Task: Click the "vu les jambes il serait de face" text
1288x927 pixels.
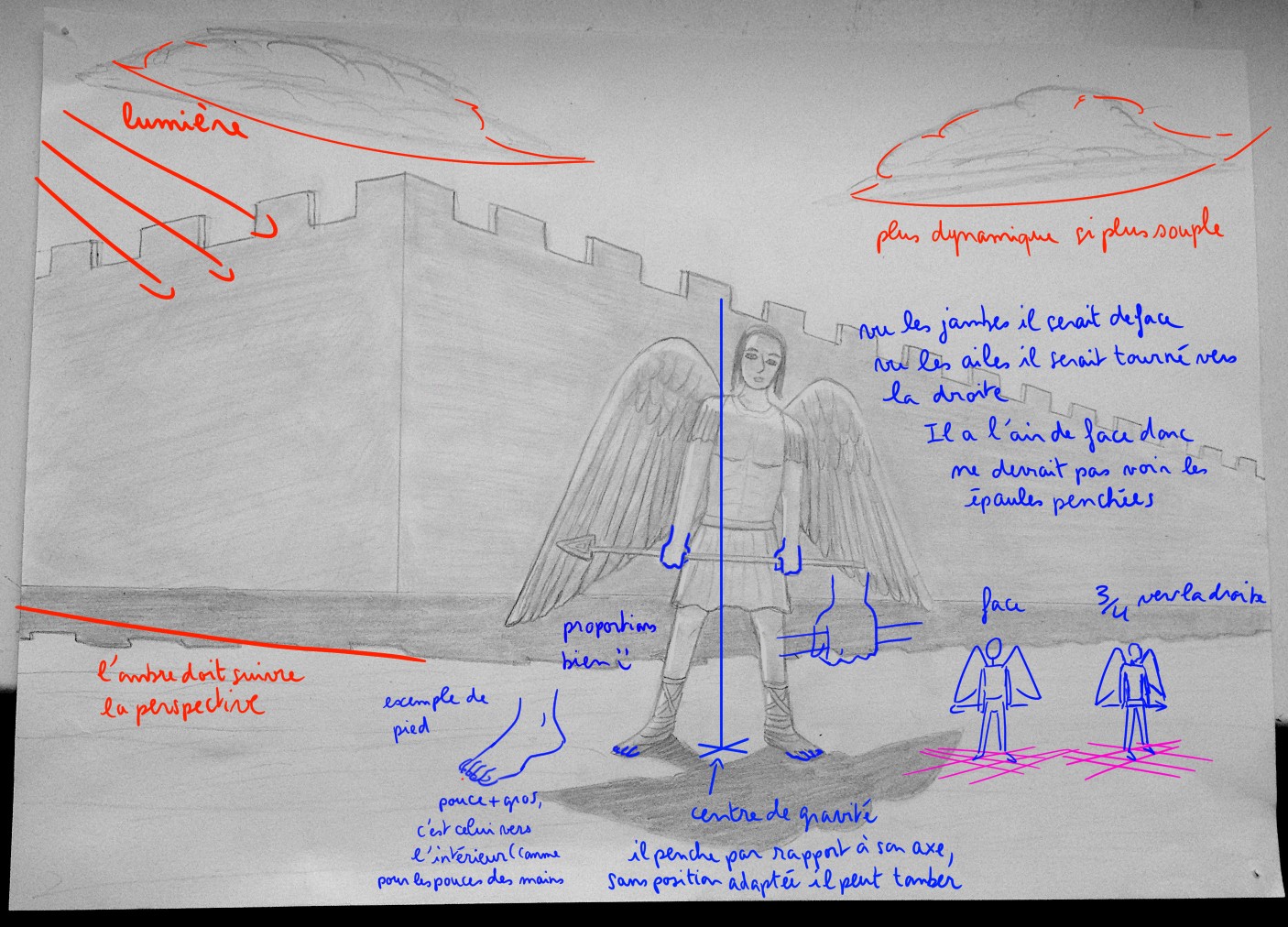Action: tap(1019, 324)
